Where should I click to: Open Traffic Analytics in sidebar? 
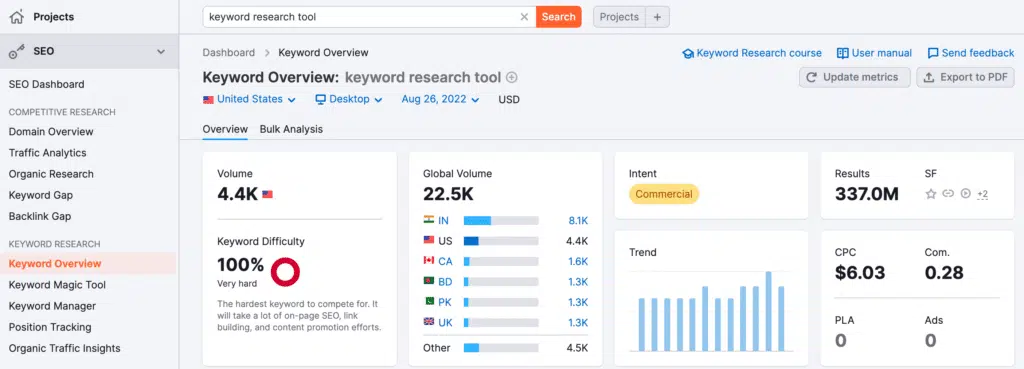(x=47, y=153)
